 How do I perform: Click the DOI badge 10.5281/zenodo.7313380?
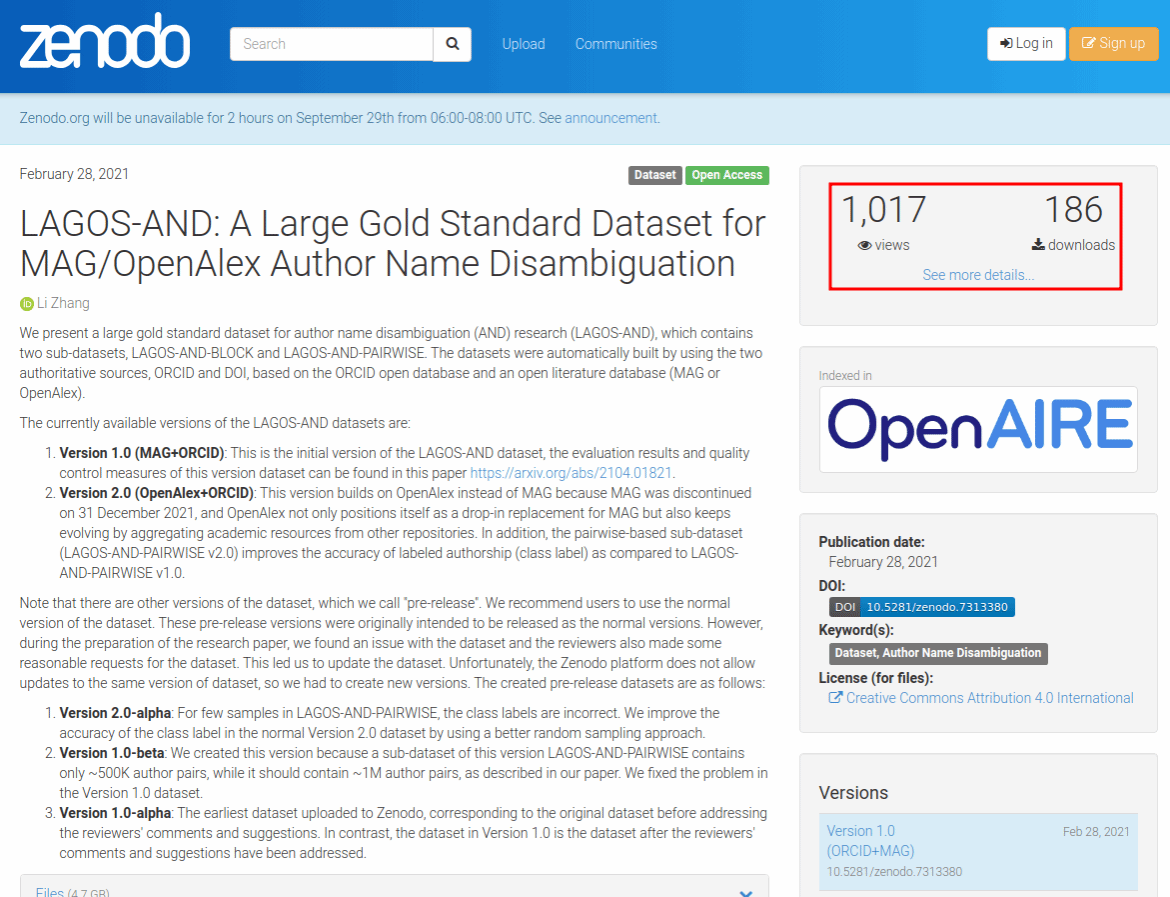click(x=922, y=607)
